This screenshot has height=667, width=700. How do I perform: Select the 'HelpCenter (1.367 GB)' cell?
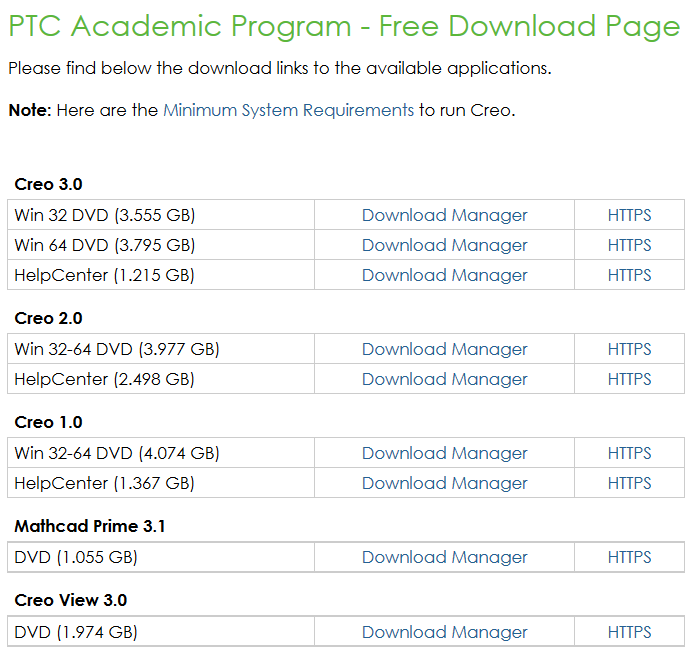pos(161,483)
